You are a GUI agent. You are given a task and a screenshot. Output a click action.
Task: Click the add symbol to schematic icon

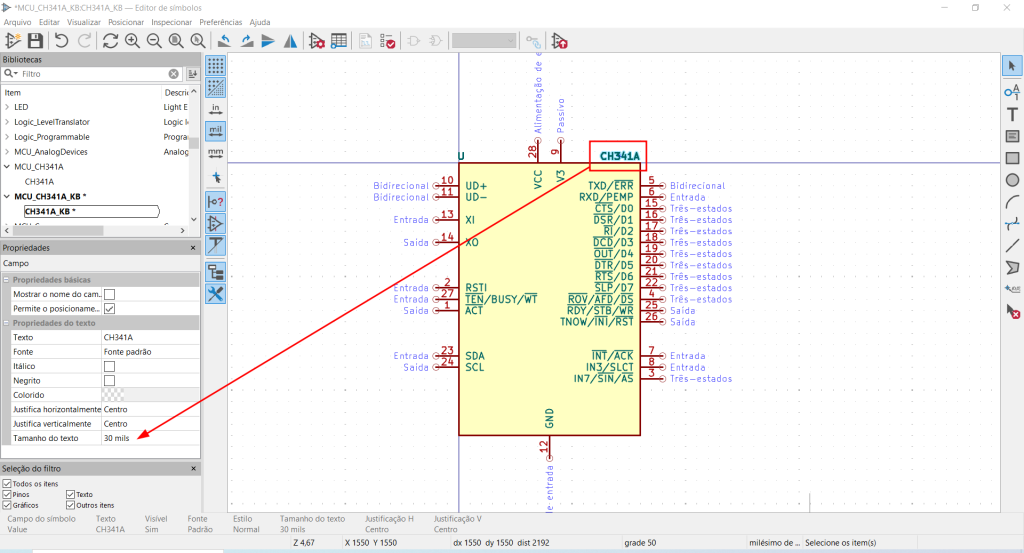[x=560, y=41]
